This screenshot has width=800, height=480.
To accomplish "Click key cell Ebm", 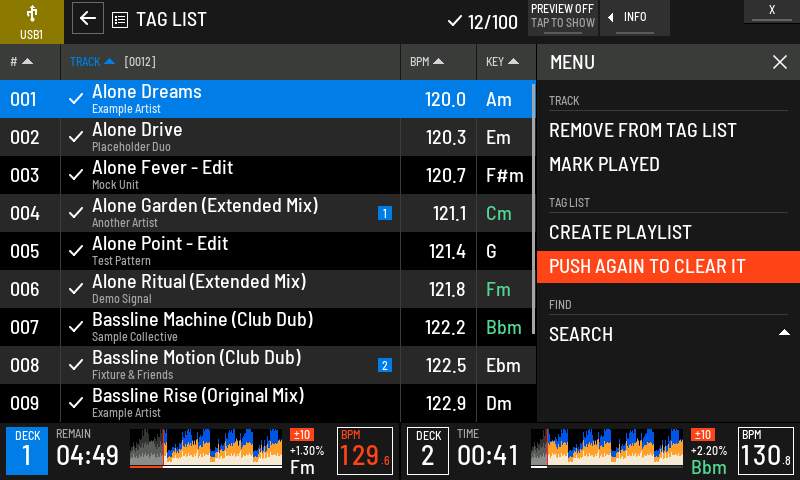I will point(504,365).
